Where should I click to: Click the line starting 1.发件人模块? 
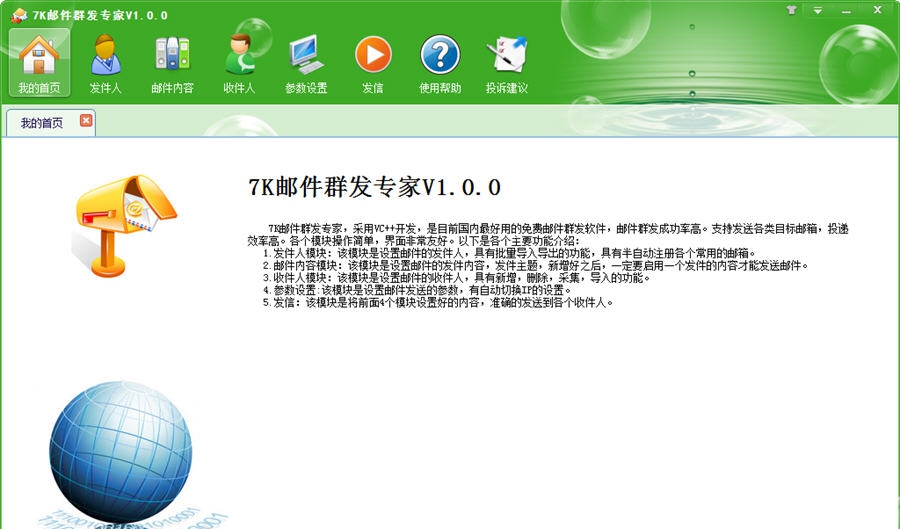pos(510,253)
